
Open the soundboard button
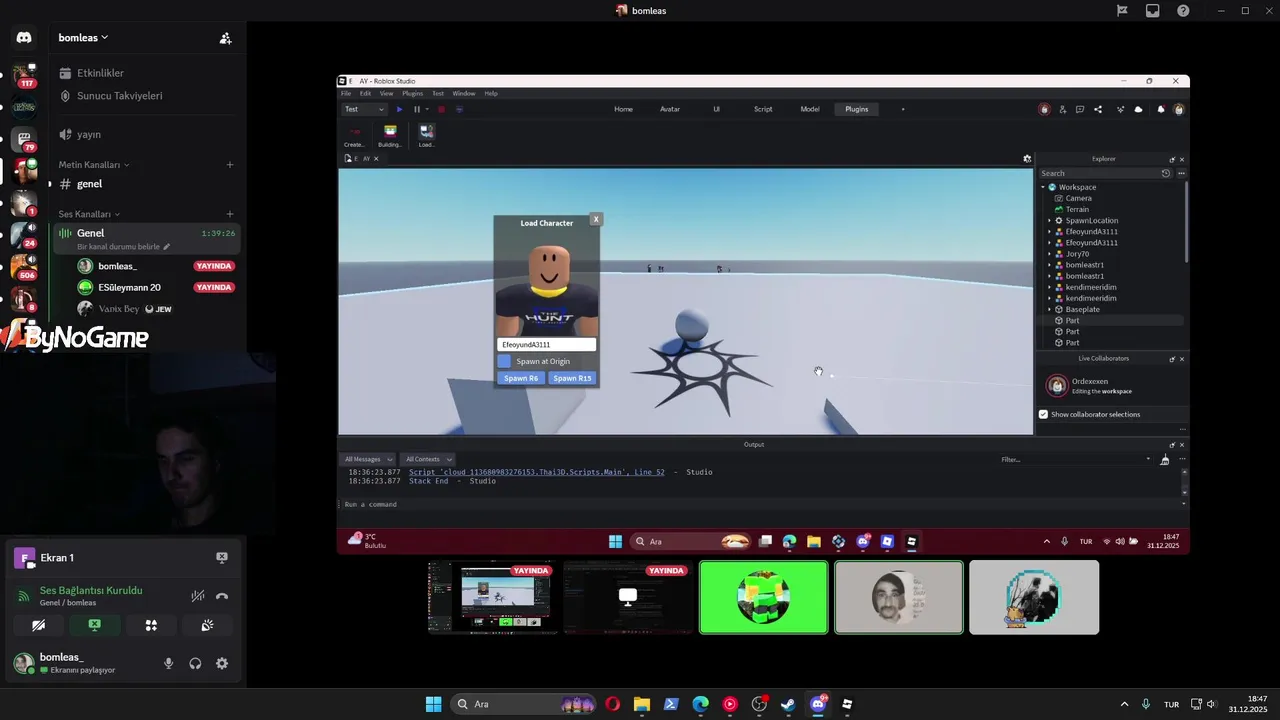[208, 625]
